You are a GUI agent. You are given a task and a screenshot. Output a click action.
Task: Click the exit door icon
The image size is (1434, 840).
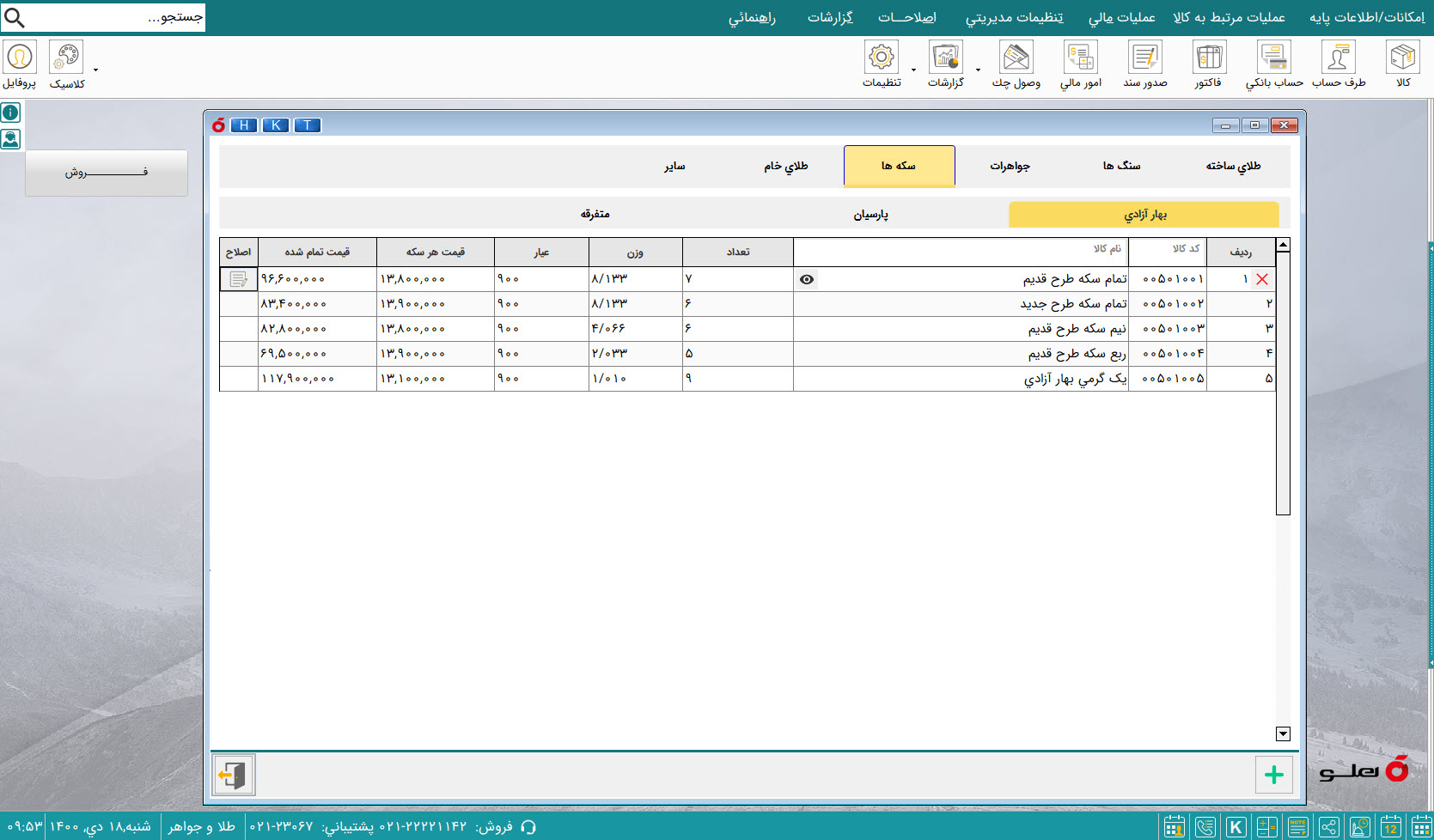click(x=234, y=775)
